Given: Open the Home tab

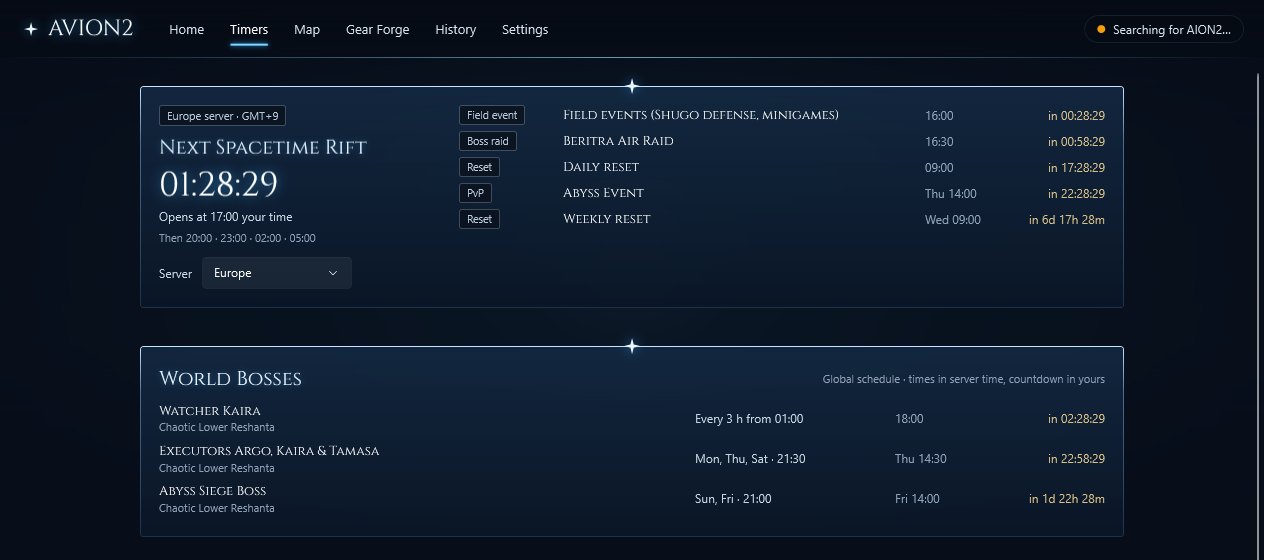Looking at the screenshot, I should (187, 30).
